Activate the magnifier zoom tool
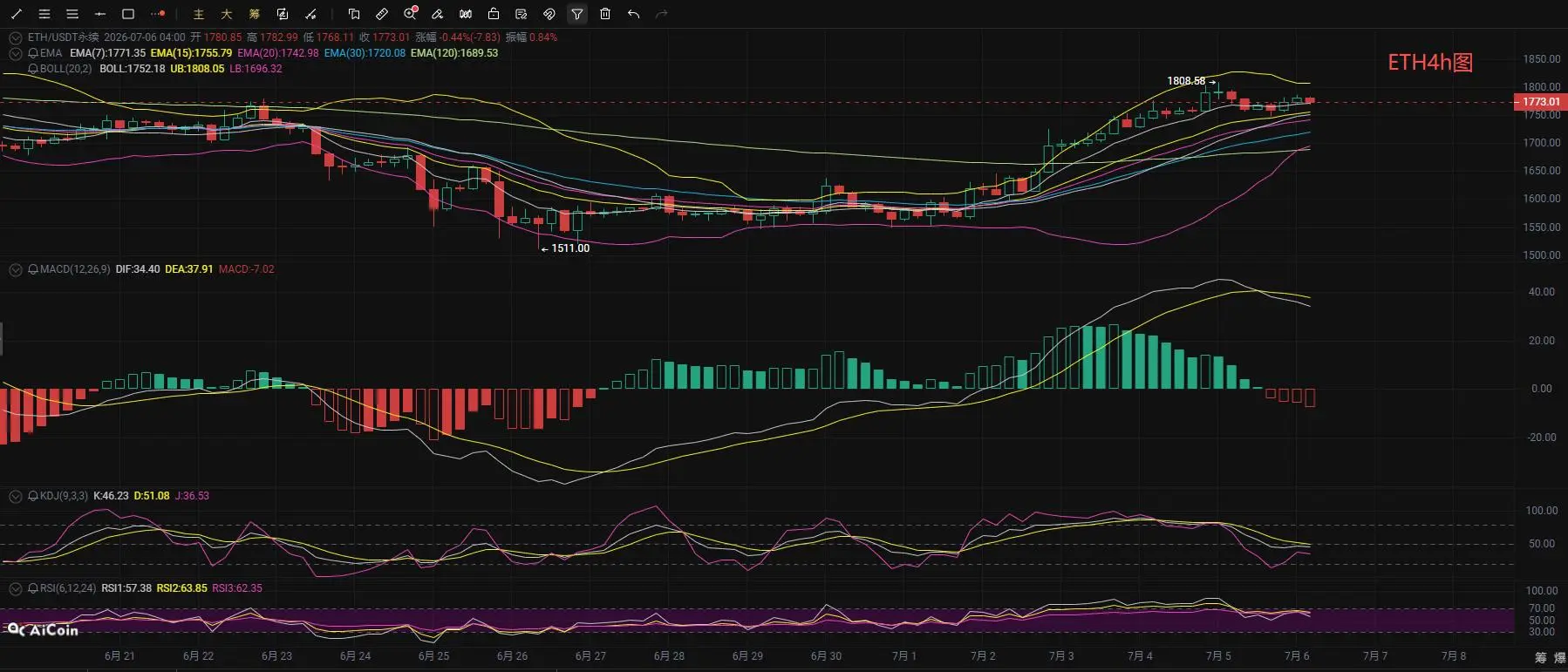1568x672 pixels. [x=410, y=14]
